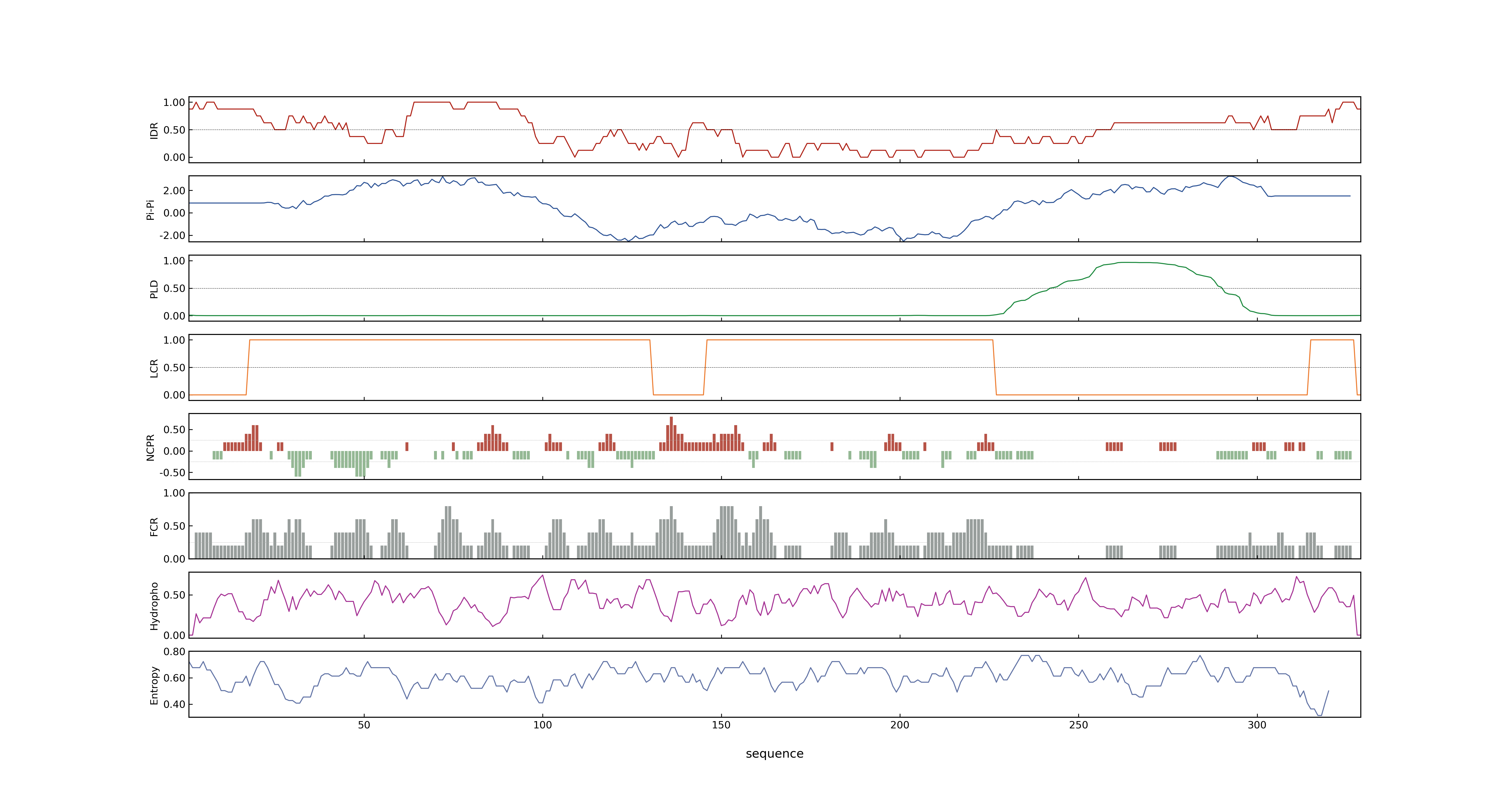Select x-axis tick label 100

pos(542,725)
